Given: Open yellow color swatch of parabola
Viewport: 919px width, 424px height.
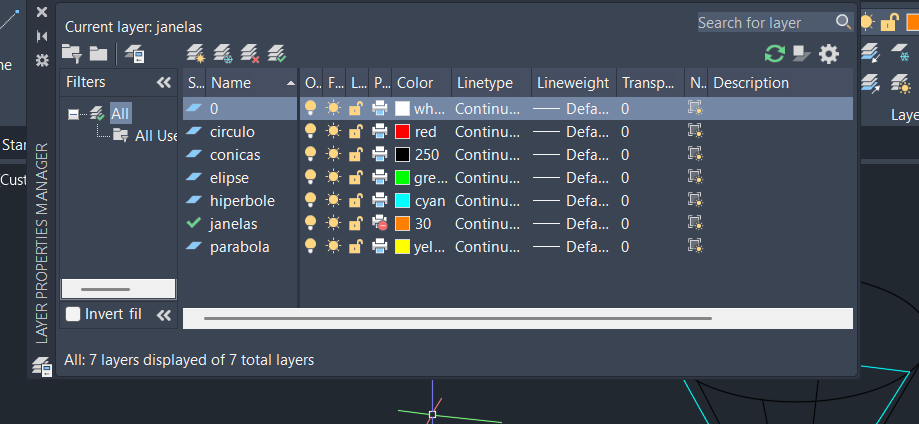Looking at the screenshot, I should (x=402, y=246).
